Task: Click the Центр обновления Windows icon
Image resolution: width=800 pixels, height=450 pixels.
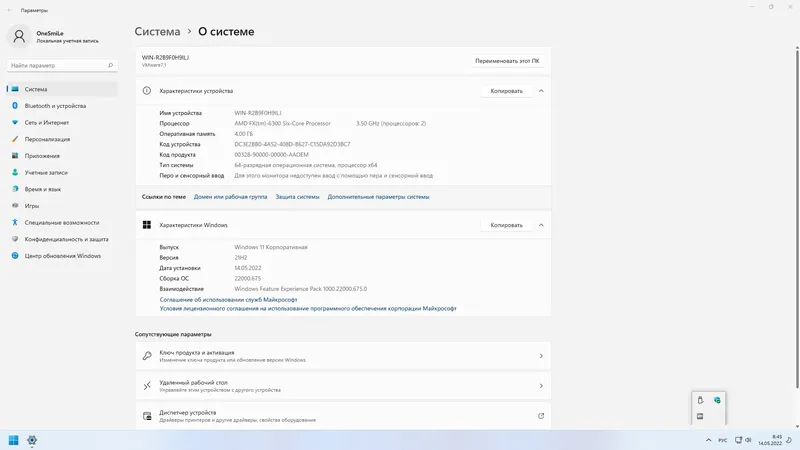Action: click(x=15, y=256)
